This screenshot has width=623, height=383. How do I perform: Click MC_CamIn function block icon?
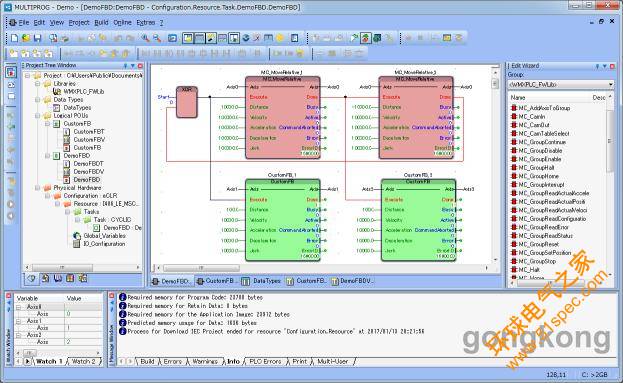point(513,116)
